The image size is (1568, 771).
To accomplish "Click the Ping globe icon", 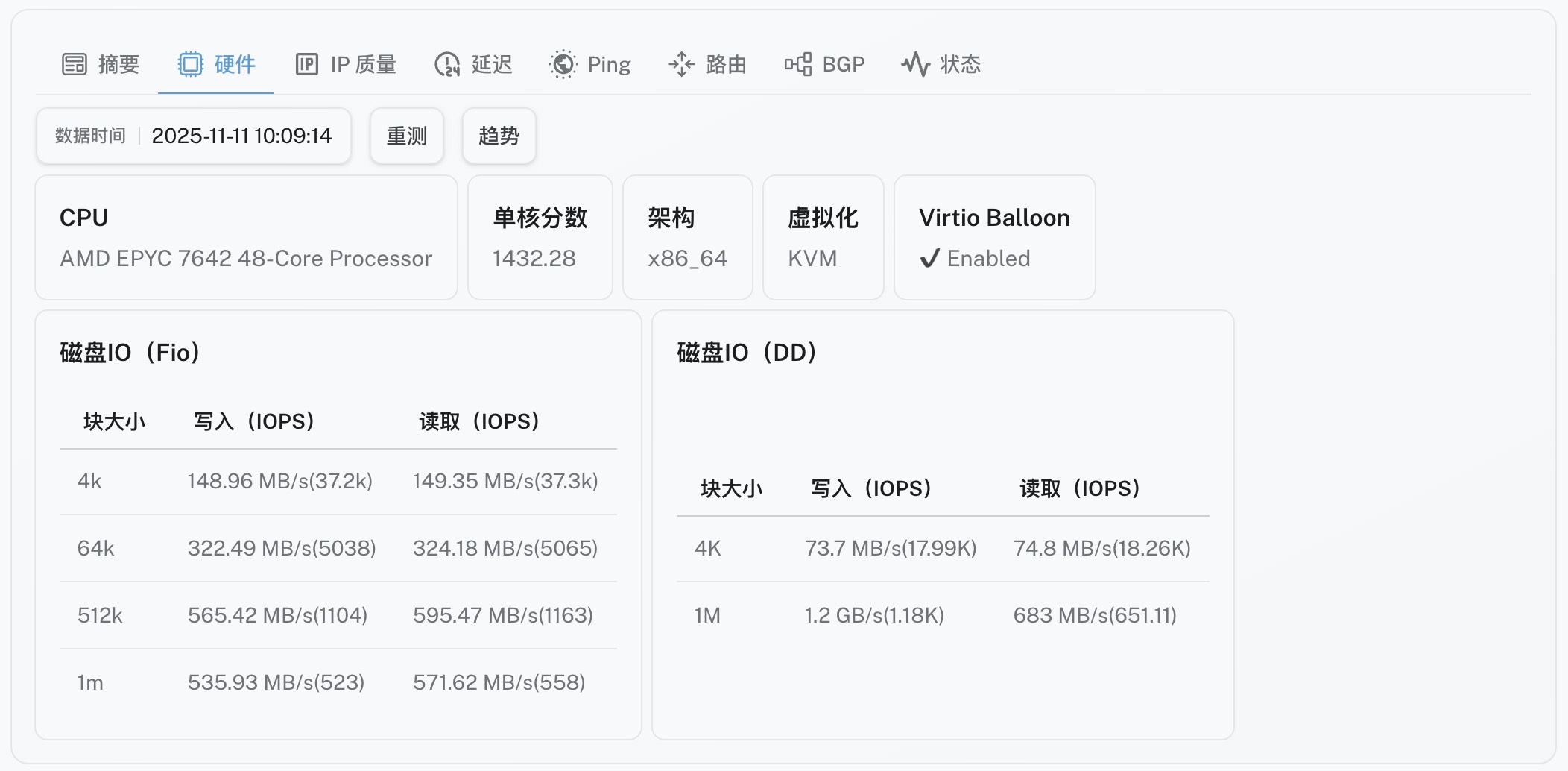I will [563, 65].
